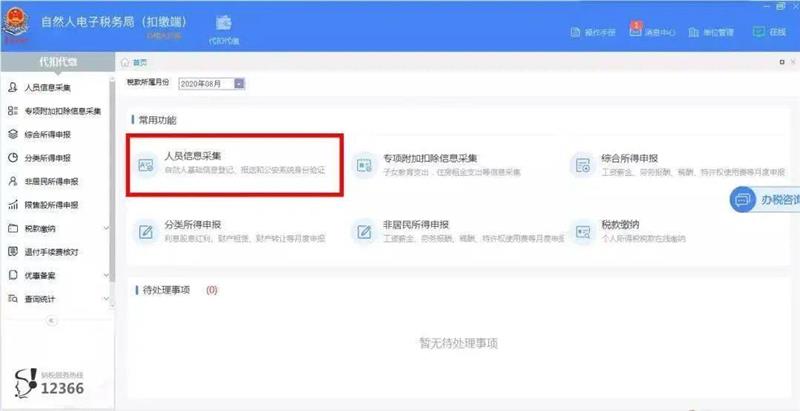Open the 人员信息采集 card in 常用功能
800x411 pixels.
click(233, 164)
